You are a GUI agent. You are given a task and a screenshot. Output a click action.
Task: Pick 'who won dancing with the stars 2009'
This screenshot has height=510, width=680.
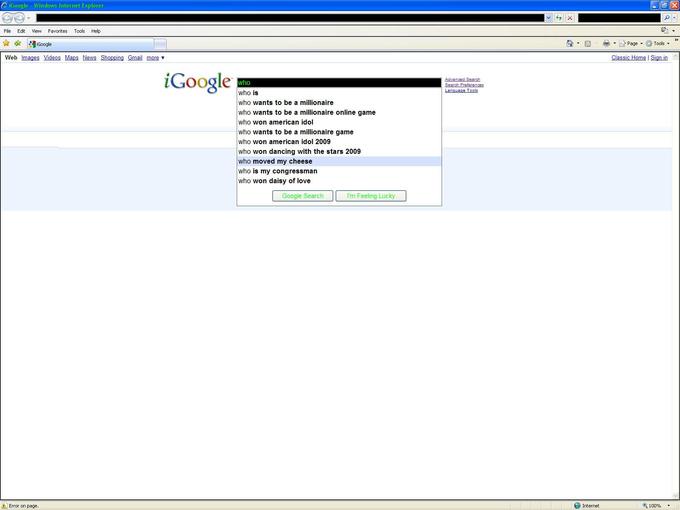[x=339, y=151]
